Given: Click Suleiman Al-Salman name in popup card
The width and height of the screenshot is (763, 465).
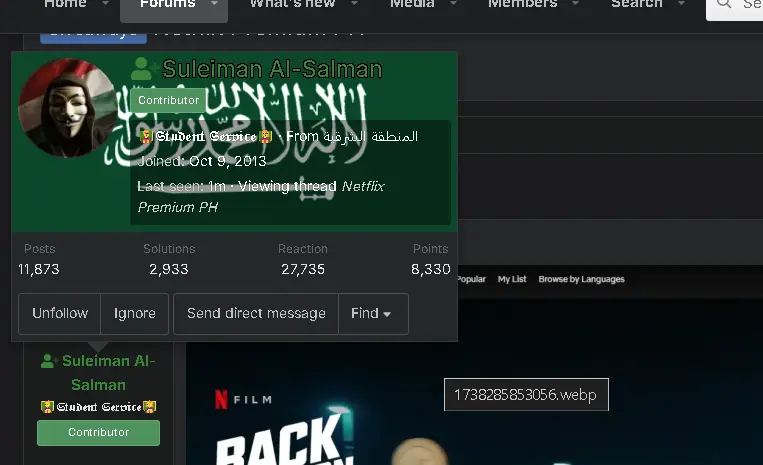Looking at the screenshot, I should [272, 69].
